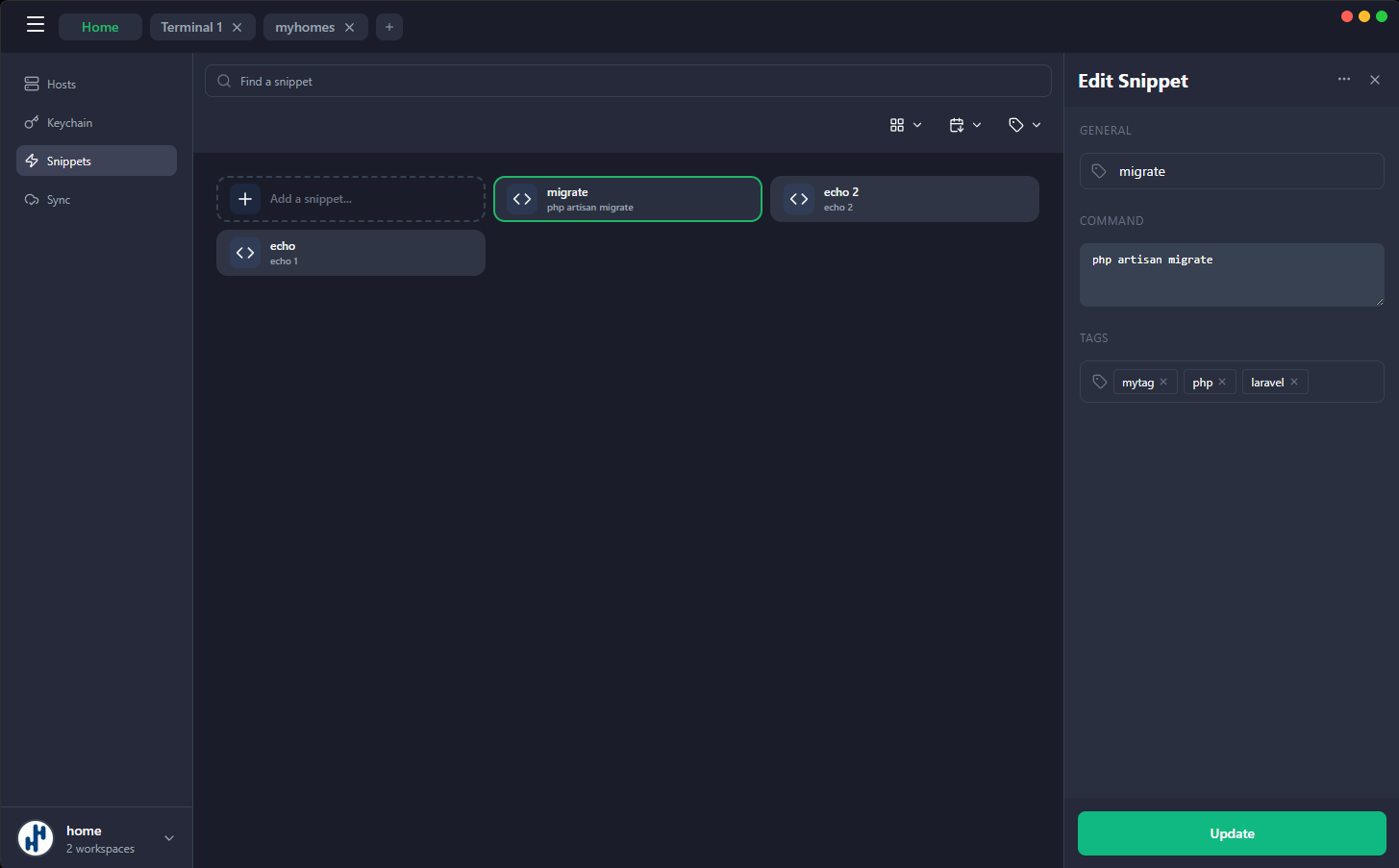Remove the php tag from the snippet
This screenshot has height=868, width=1399.
[1222, 382]
